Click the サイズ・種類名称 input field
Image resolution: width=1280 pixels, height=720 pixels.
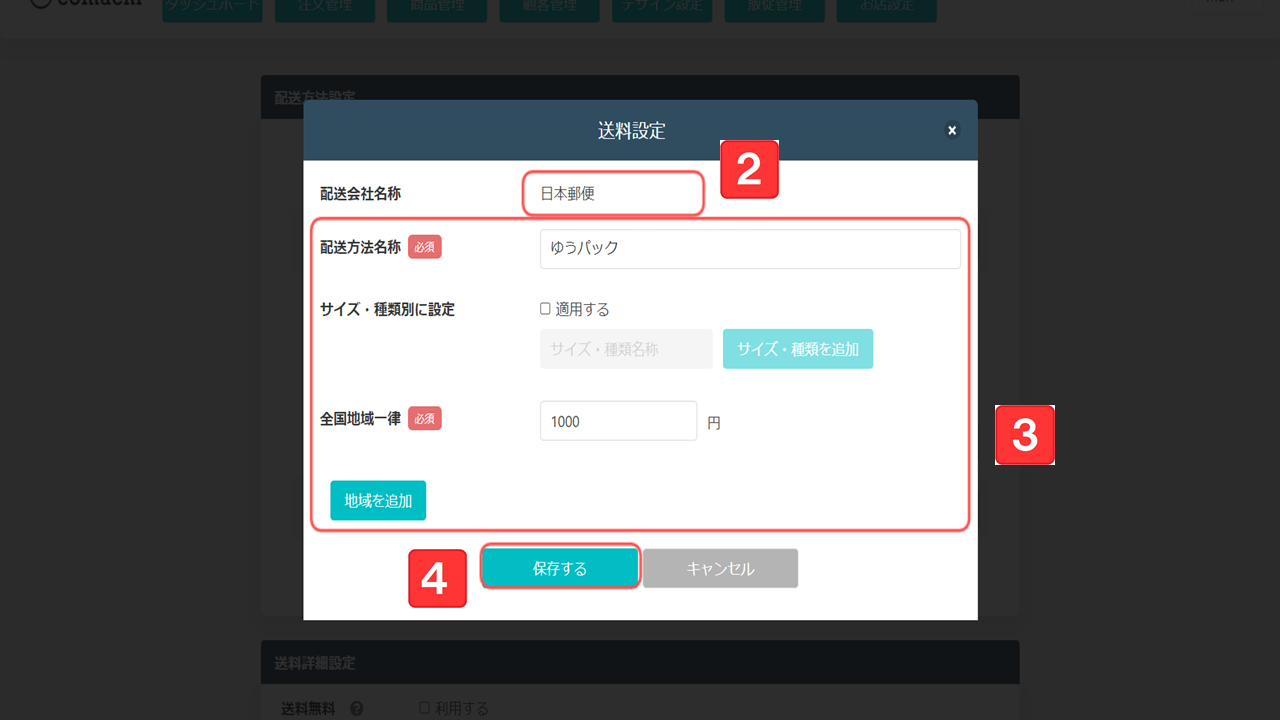click(x=626, y=349)
